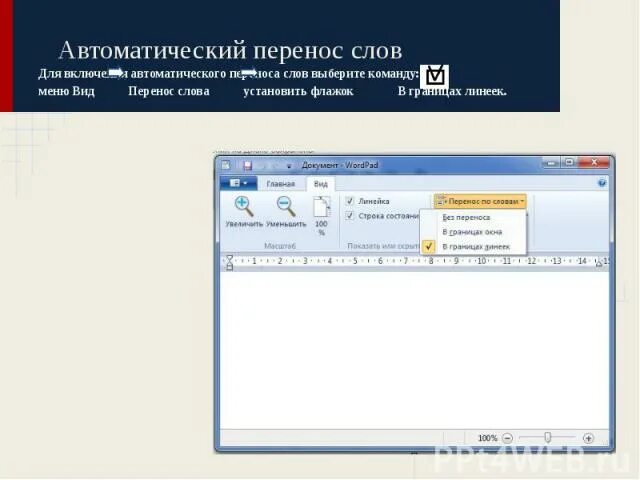Open the blue WordPad application menu button

(238, 183)
